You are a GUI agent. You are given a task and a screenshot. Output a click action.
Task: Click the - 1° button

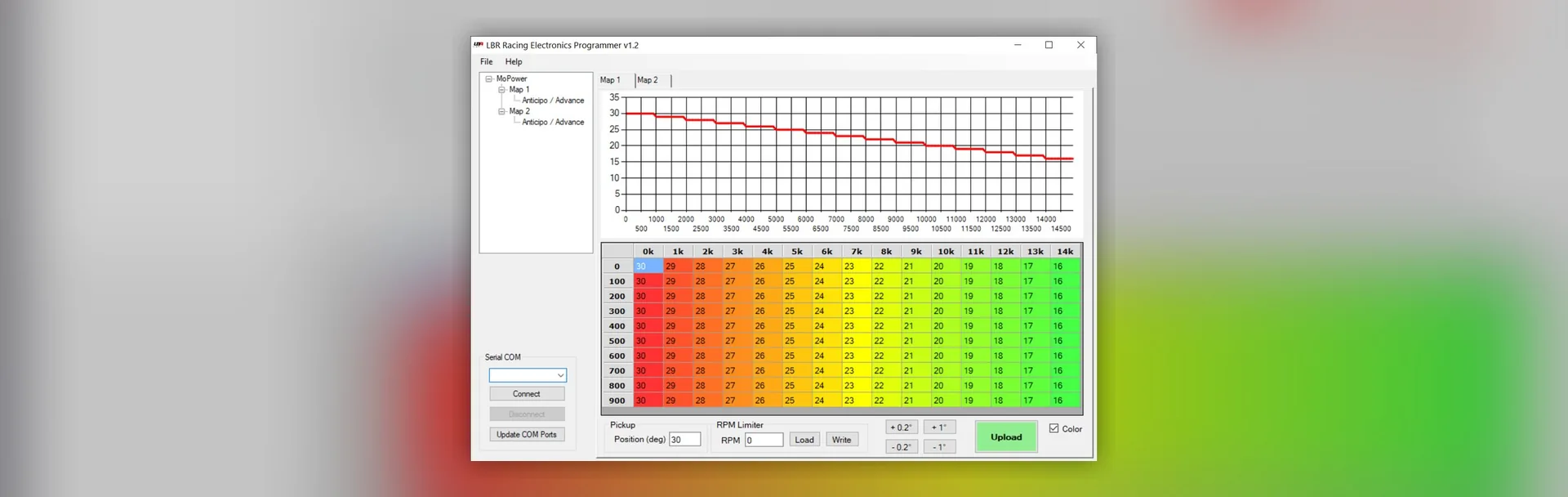click(x=939, y=447)
